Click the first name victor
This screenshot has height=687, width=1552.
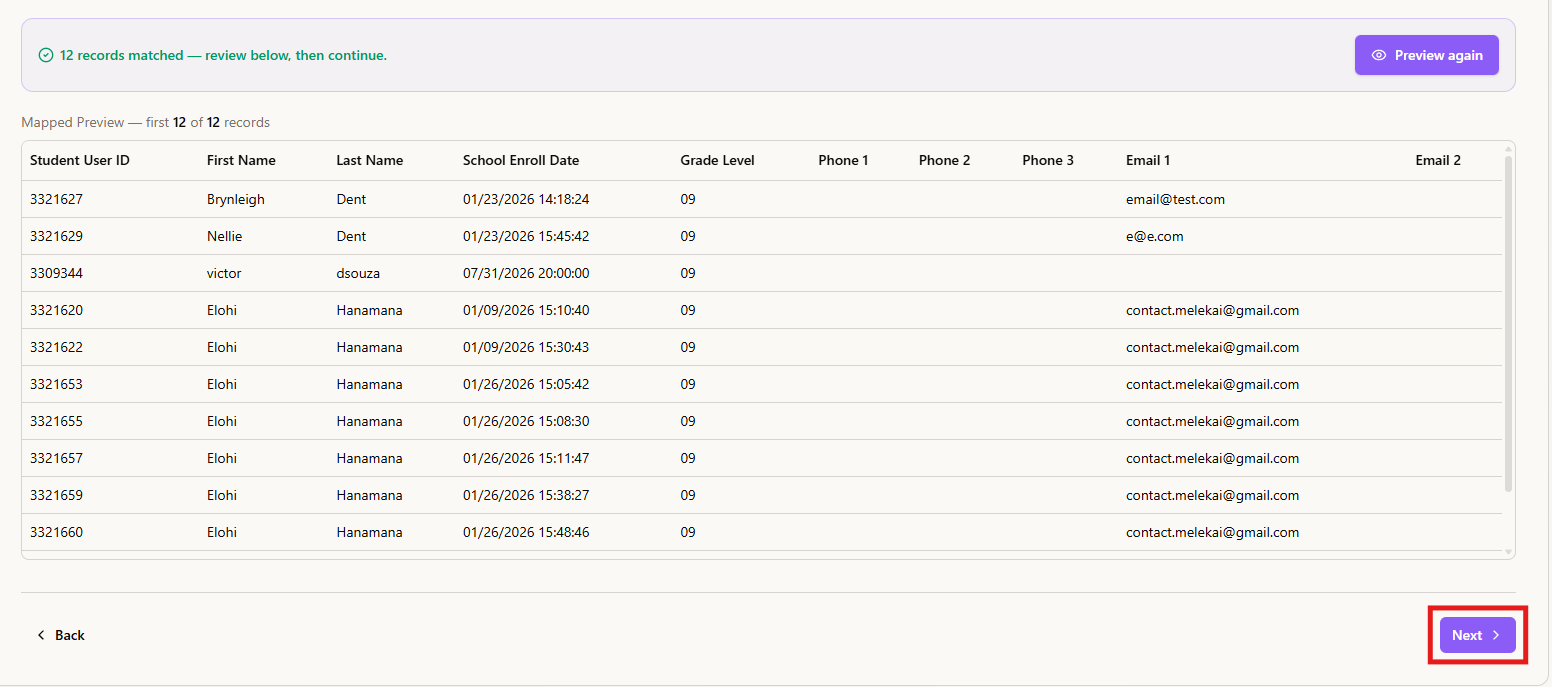(224, 273)
